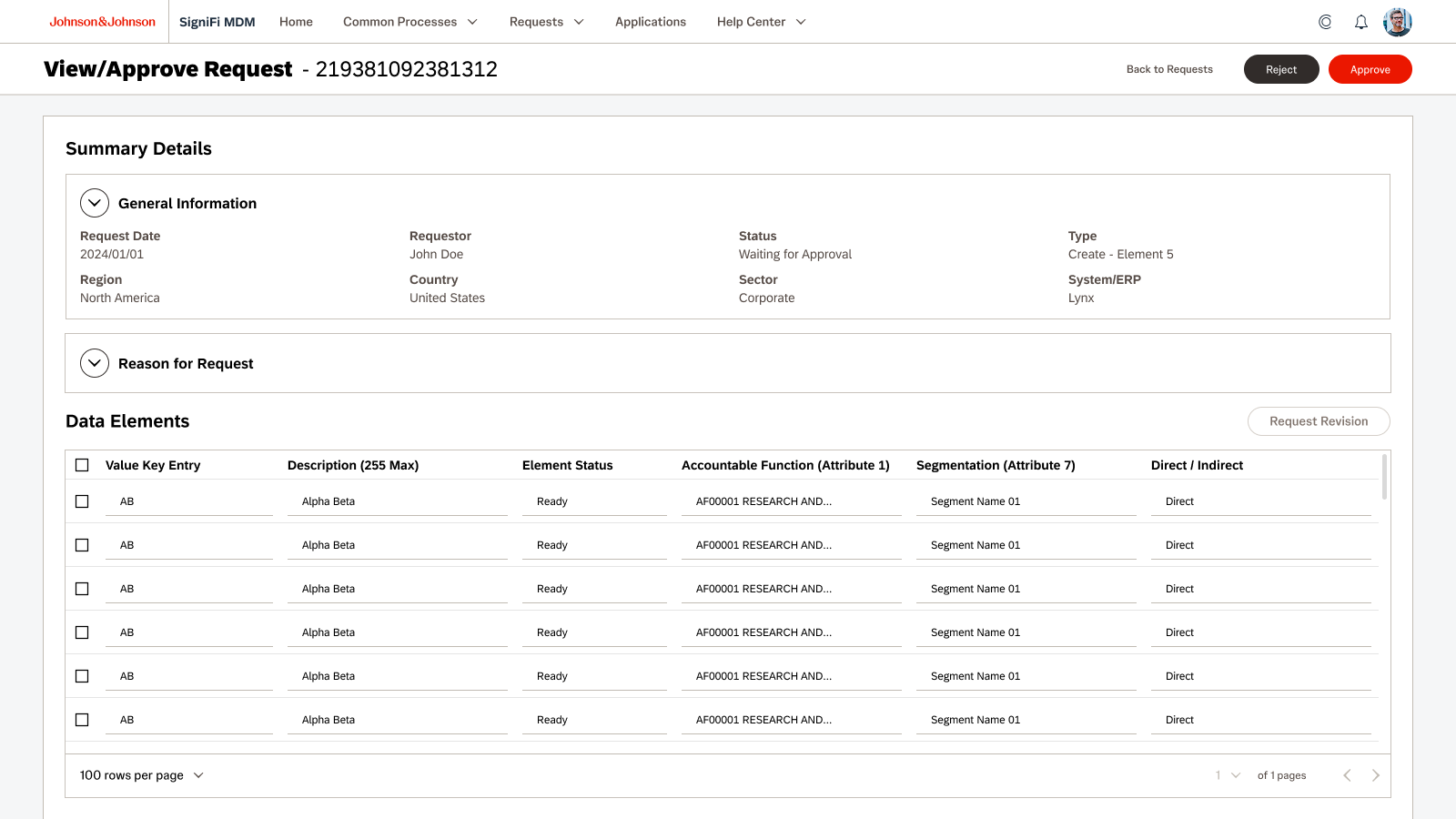Go to previous page arrow
This screenshot has height=819, width=1456.
(x=1347, y=775)
